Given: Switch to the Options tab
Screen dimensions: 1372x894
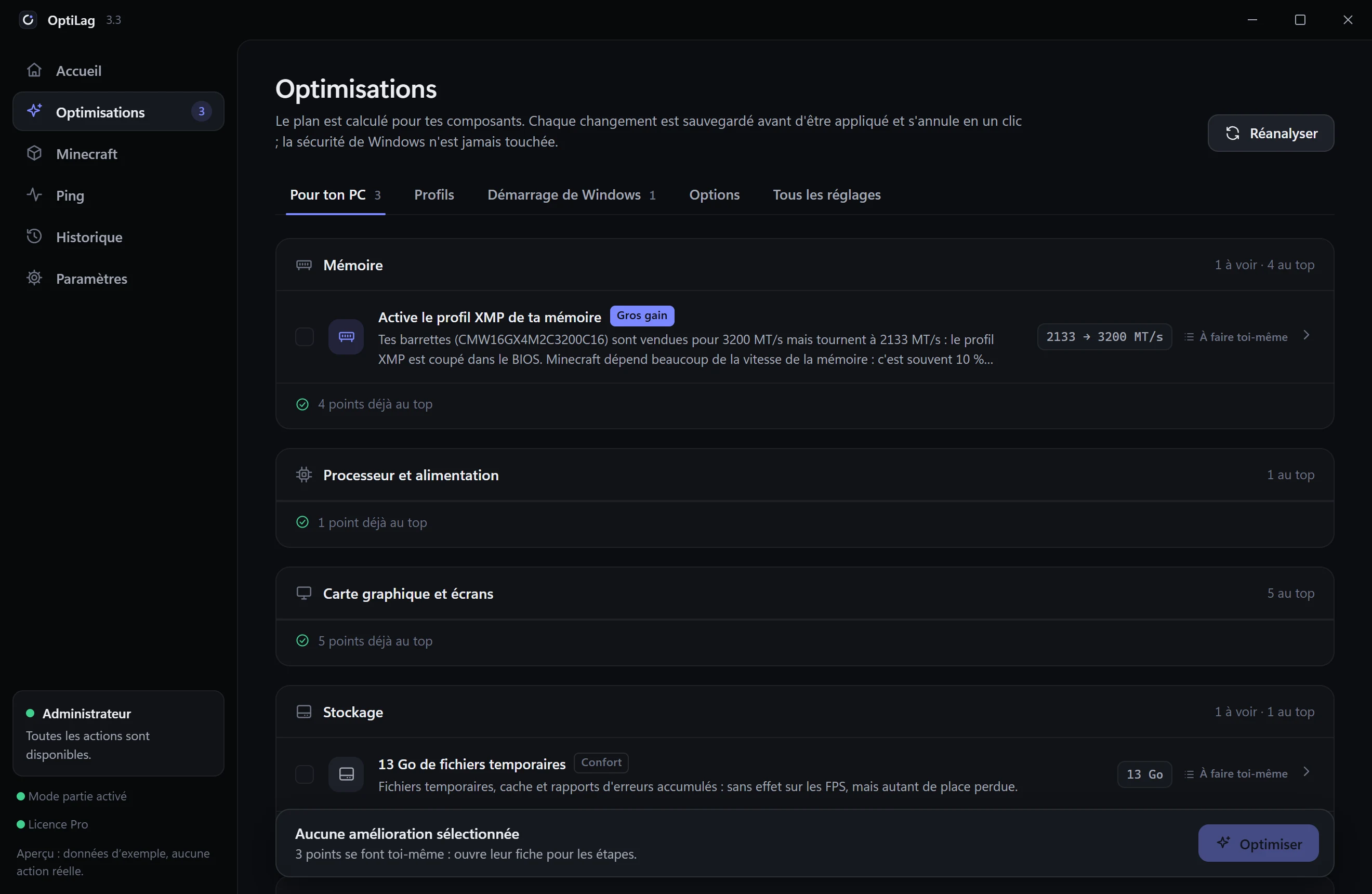Looking at the screenshot, I should pos(714,195).
